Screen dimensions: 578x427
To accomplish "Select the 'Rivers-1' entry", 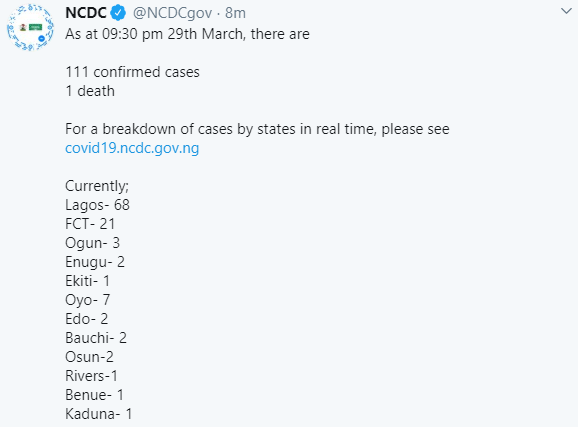I will pos(91,376).
